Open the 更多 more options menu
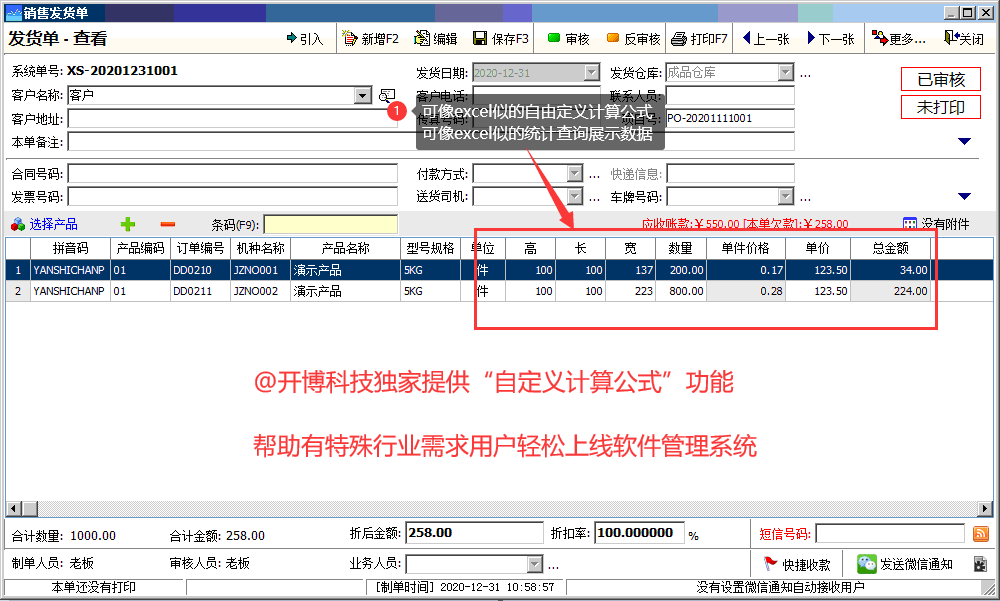Image resolution: width=1000 pixels, height=601 pixels. click(x=899, y=39)
